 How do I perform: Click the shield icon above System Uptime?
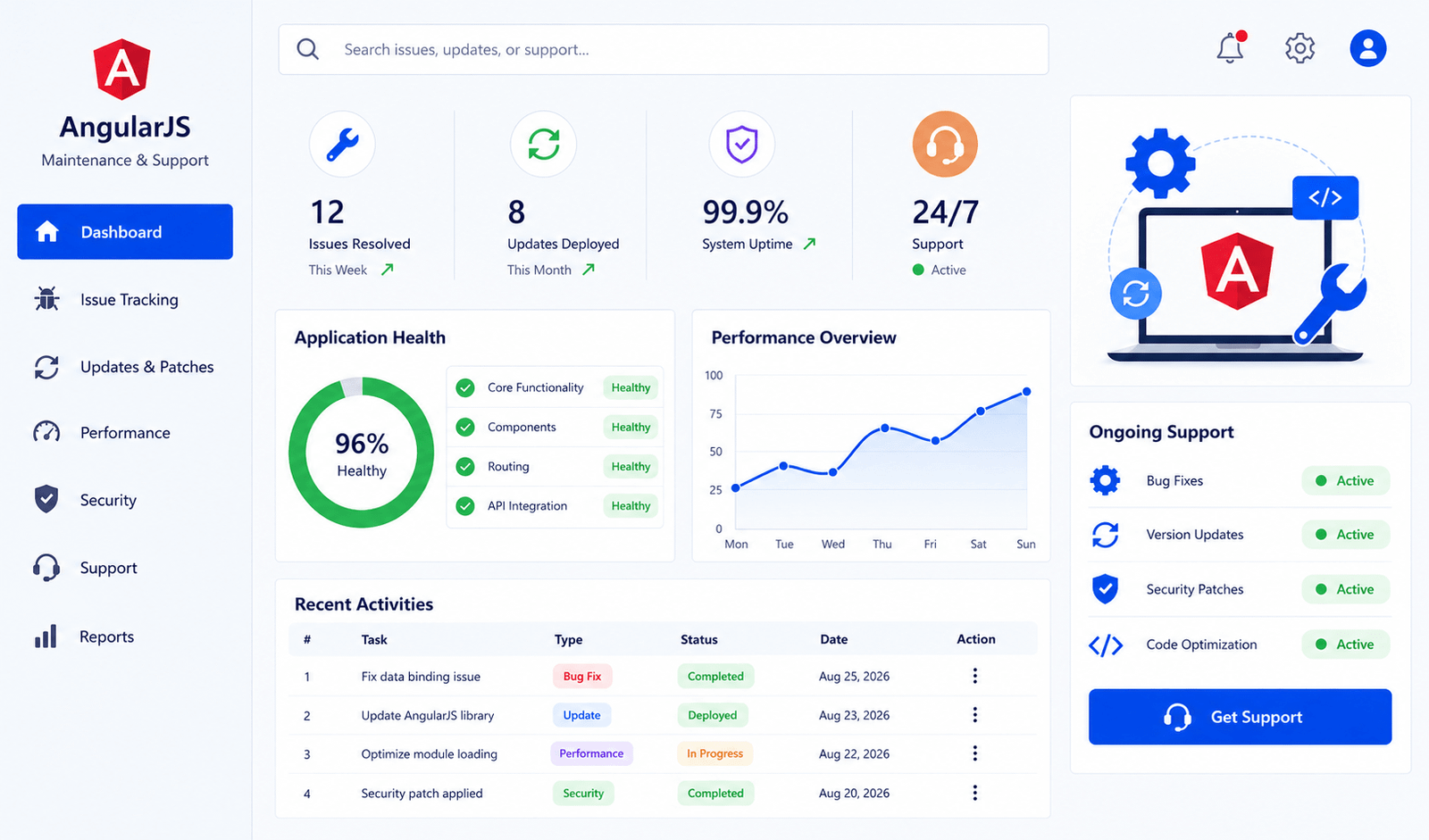741,144
